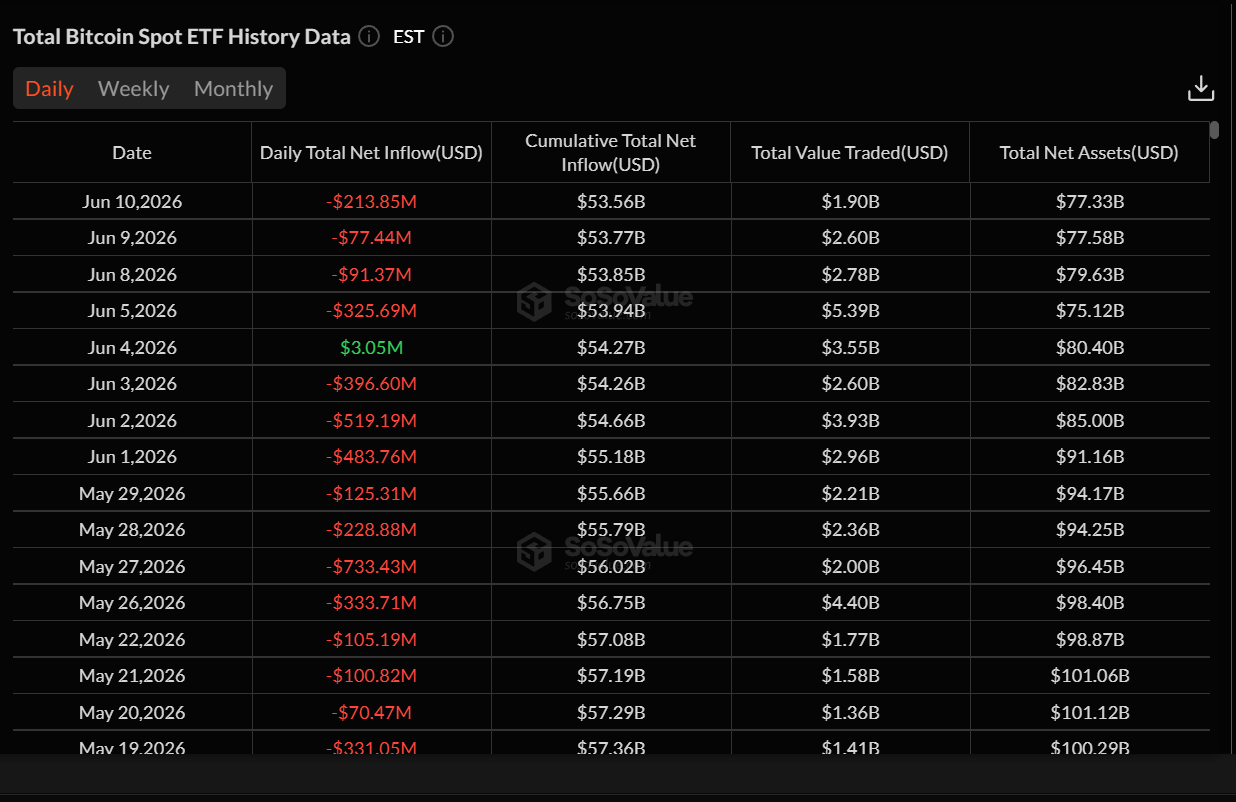This screenshot has height=802, width=1236.
Task: Switch to the Daily tab
Action: coord(49,89)
